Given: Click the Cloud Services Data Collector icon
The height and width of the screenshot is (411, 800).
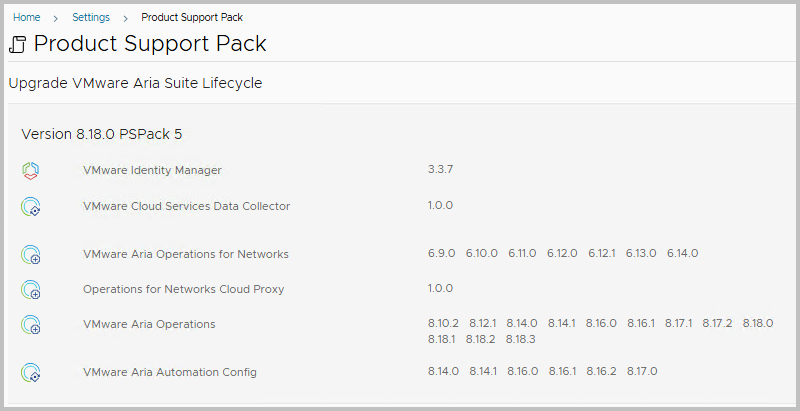Looking at the screenshot, I should (31, 207).
